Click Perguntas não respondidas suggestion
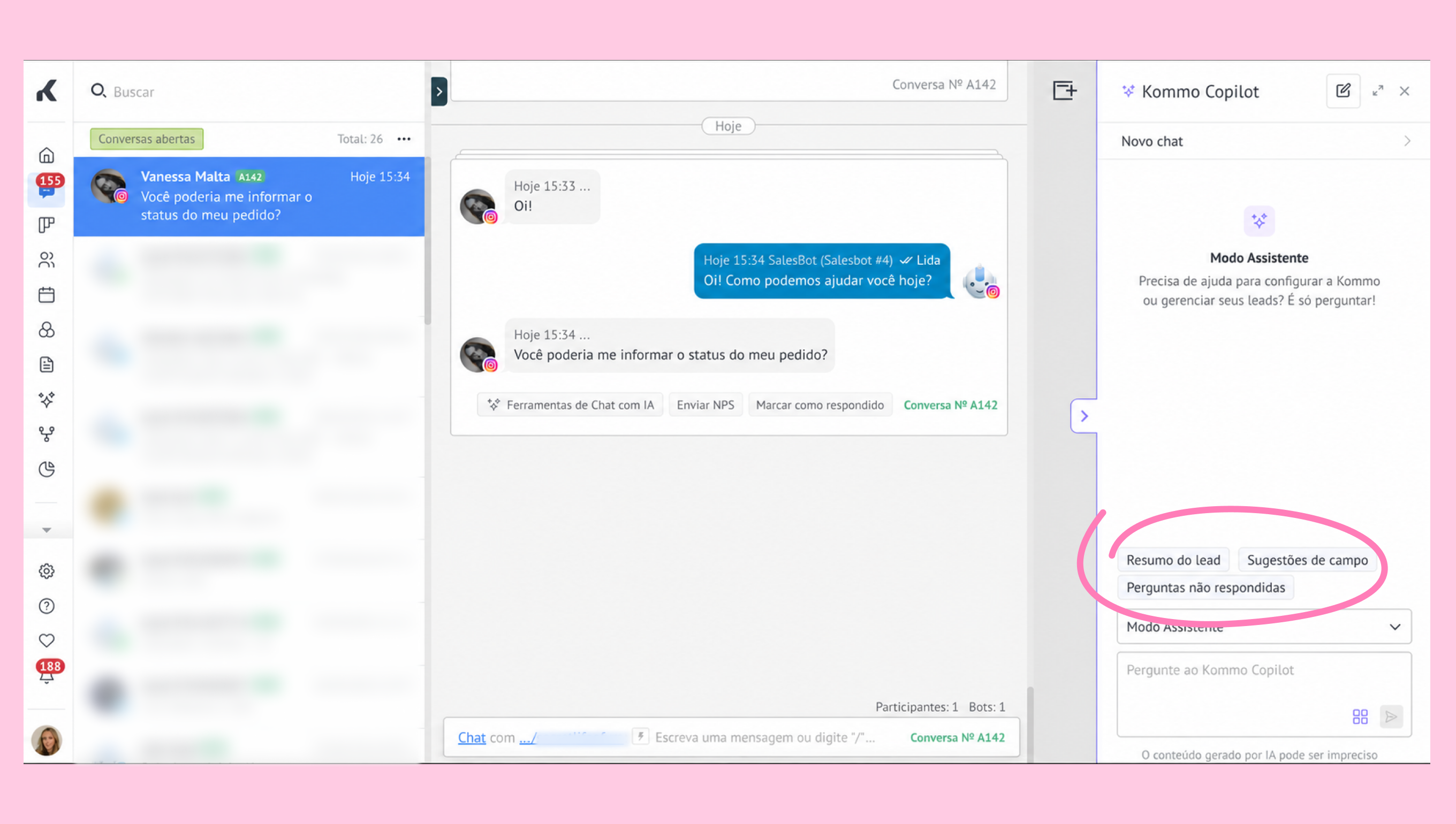1456x824 pixels. pos(1206,588)
